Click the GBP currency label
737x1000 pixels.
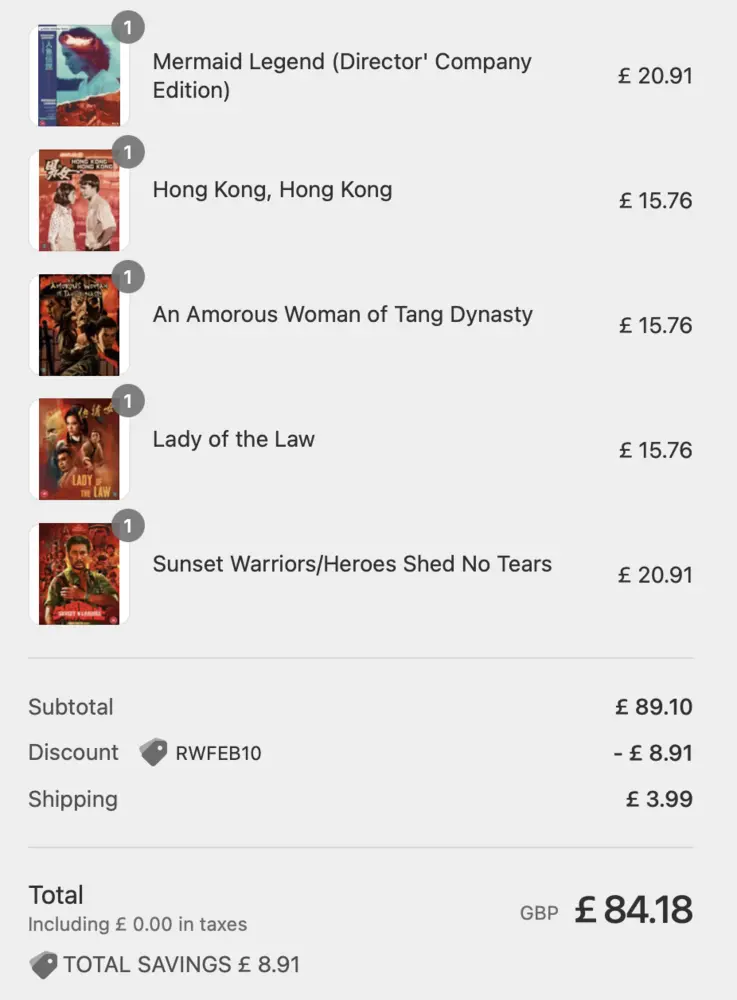click(539, 913)
